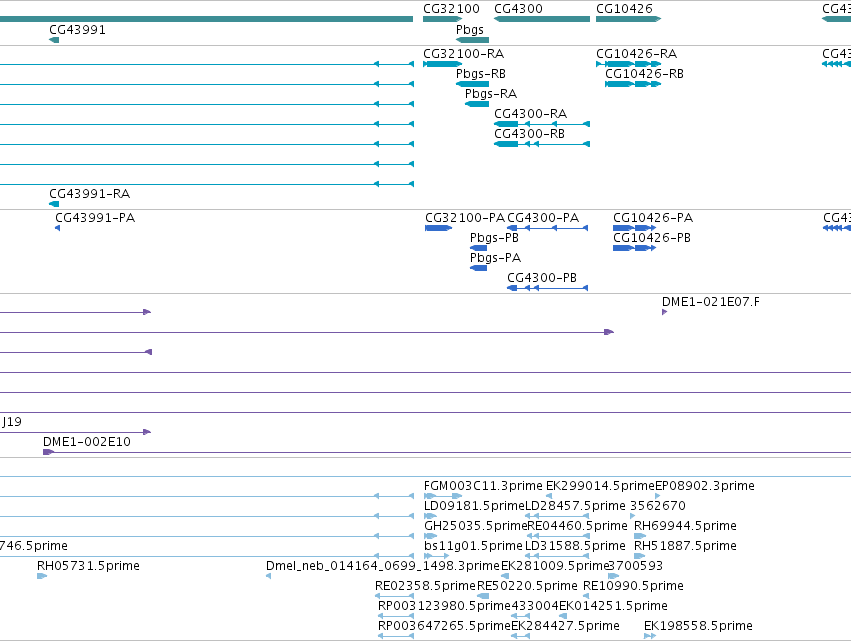Select the RE04460.5prime EST label

[x=577, y=526]
